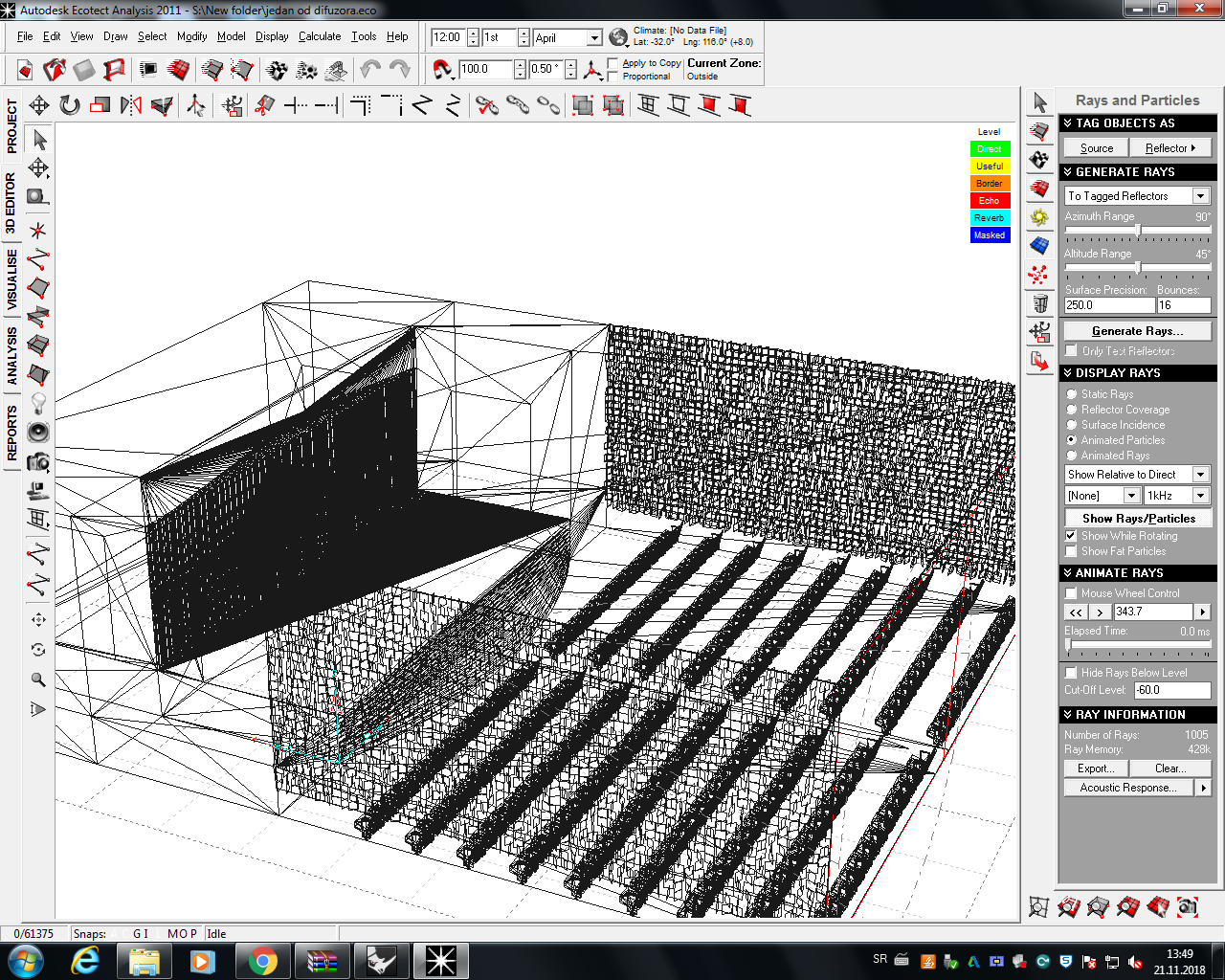Click the Generate Rays button
Viewport: 1225px width, 980px height.
pyautogui.click(x=1138, y=331)
